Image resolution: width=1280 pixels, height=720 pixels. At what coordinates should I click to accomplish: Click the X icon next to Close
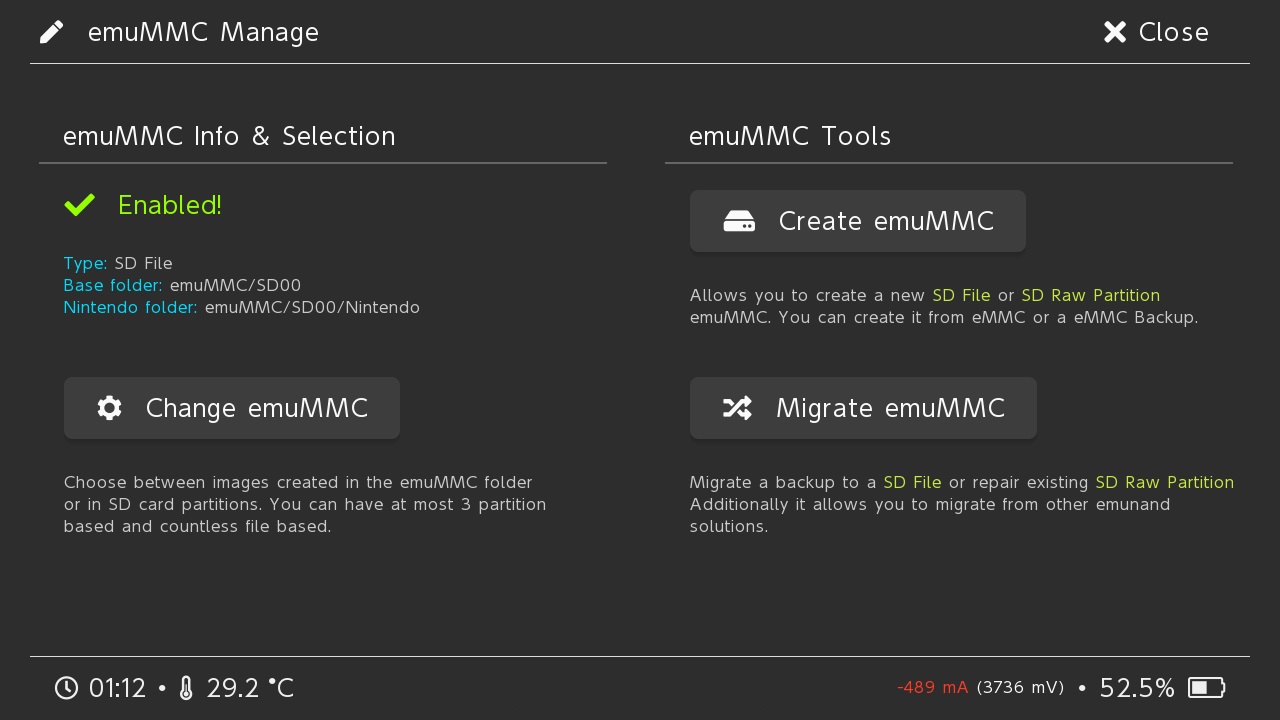tap(1115, 32)
